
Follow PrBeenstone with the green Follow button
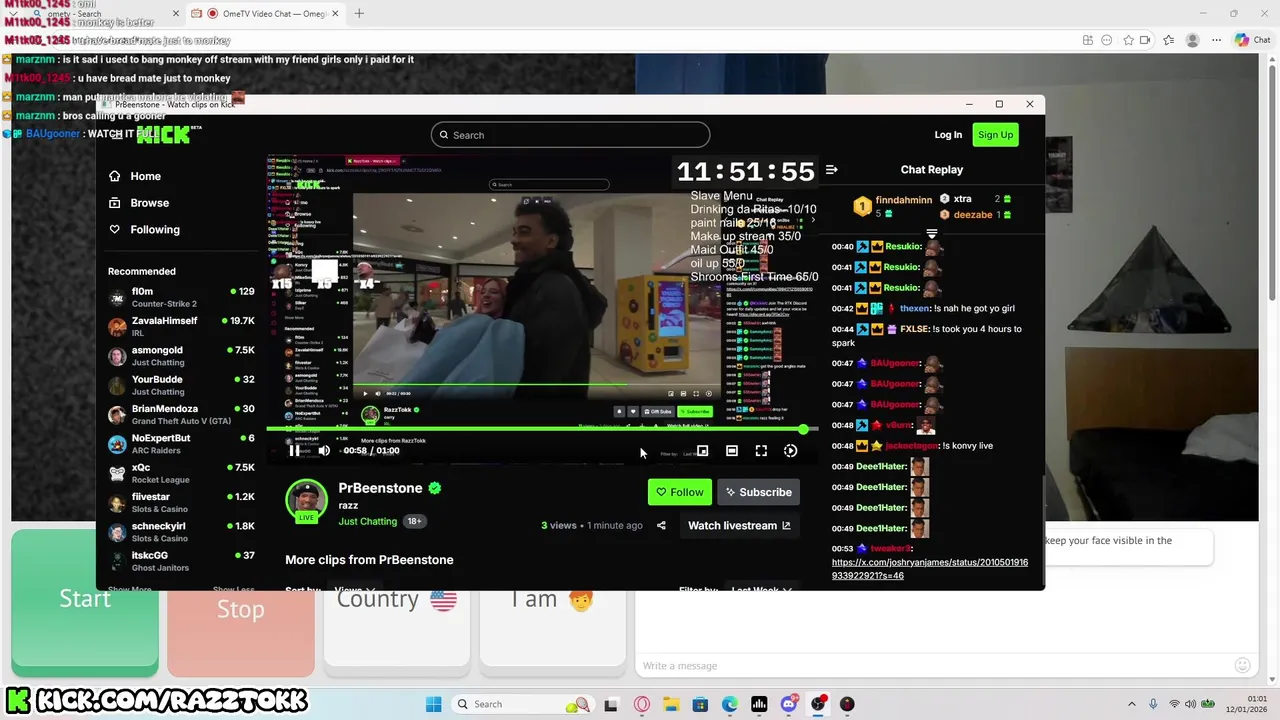point(680,492)
